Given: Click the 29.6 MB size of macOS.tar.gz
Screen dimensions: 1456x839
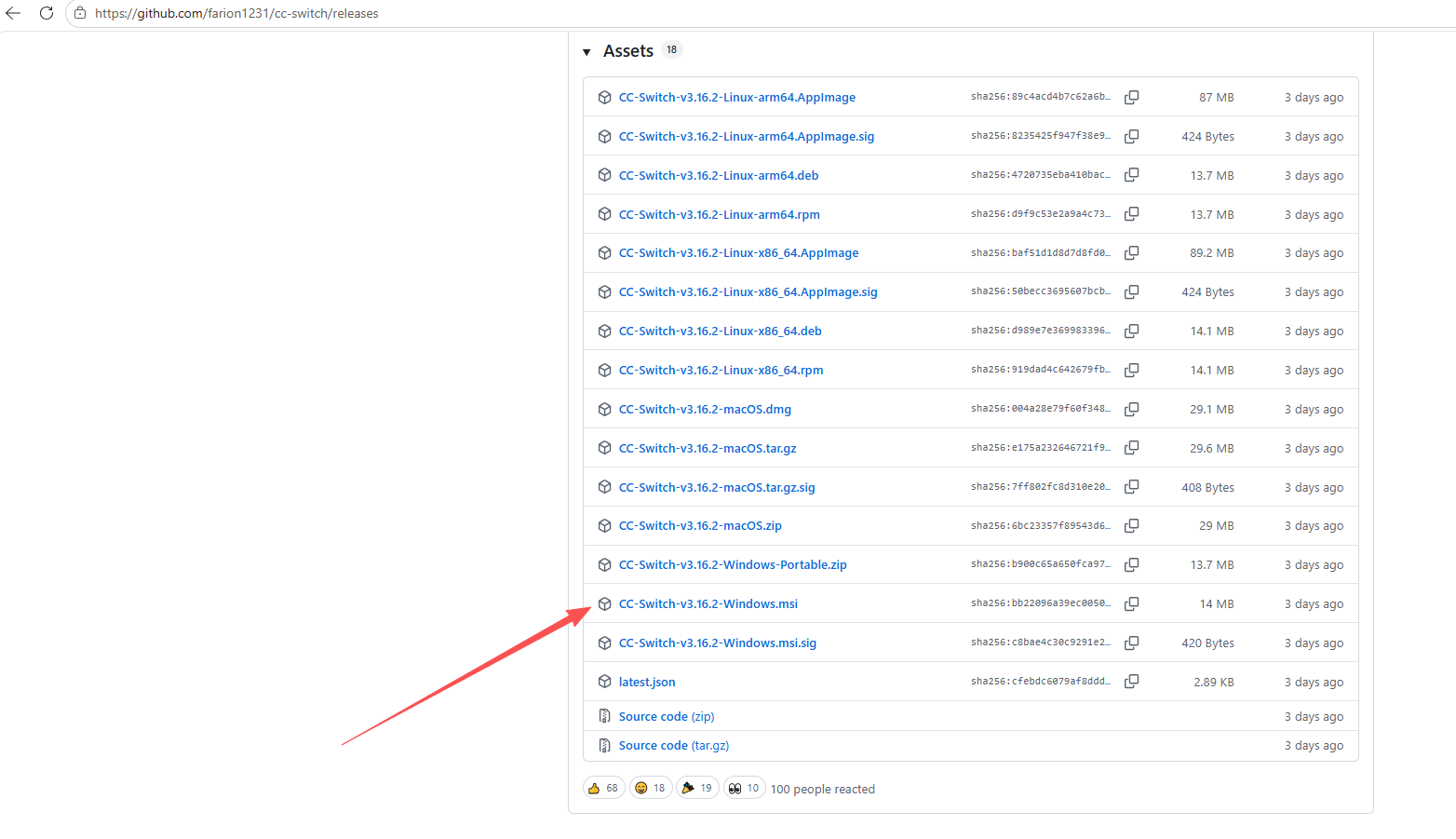Looking at the screenshot, I should (1212, 449).
